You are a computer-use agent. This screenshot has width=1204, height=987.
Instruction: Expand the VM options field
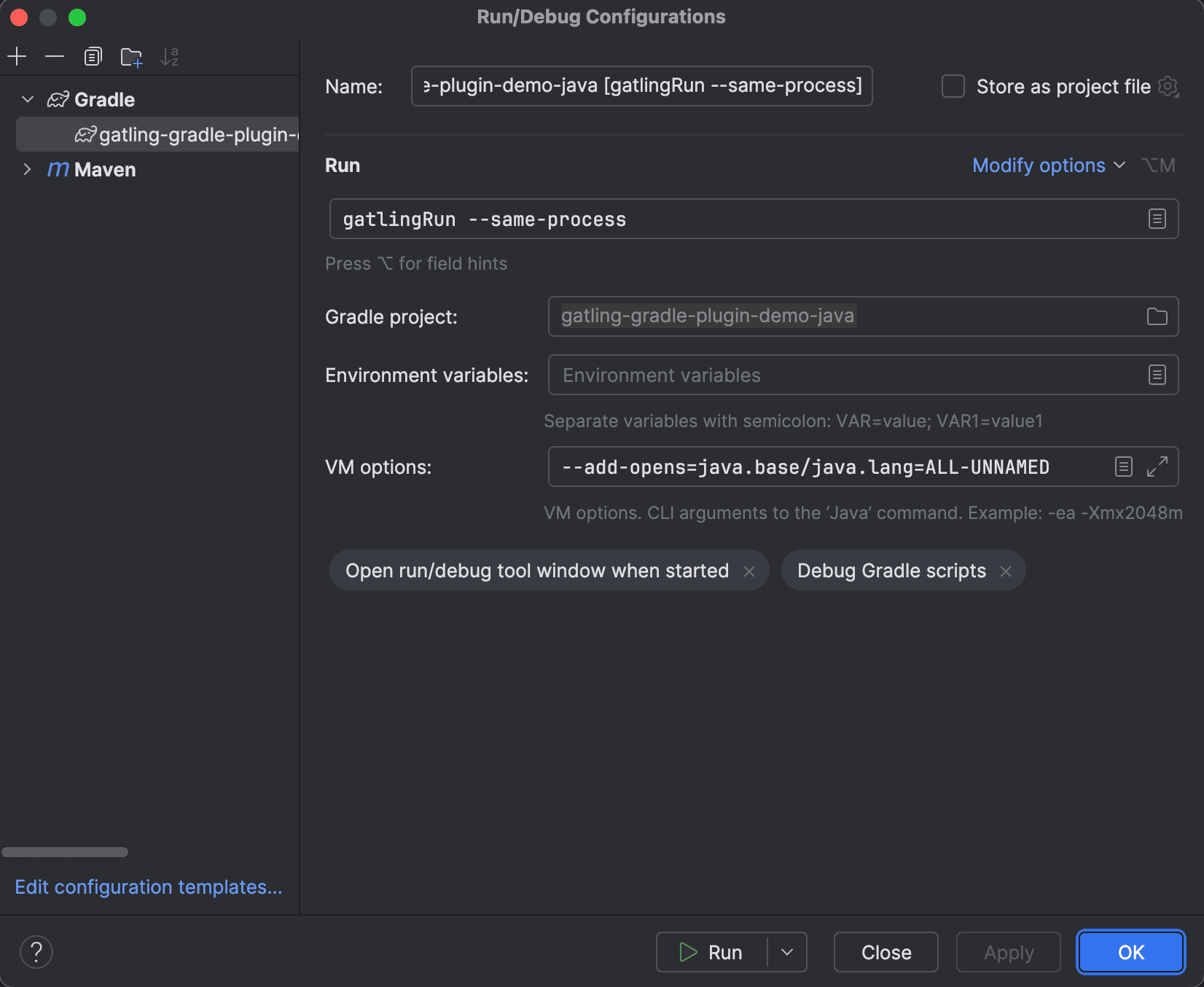[x=1157, y=467]
